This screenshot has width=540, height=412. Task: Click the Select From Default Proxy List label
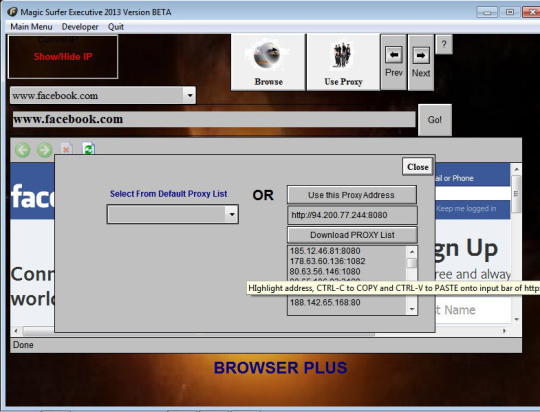coord(168,194)
